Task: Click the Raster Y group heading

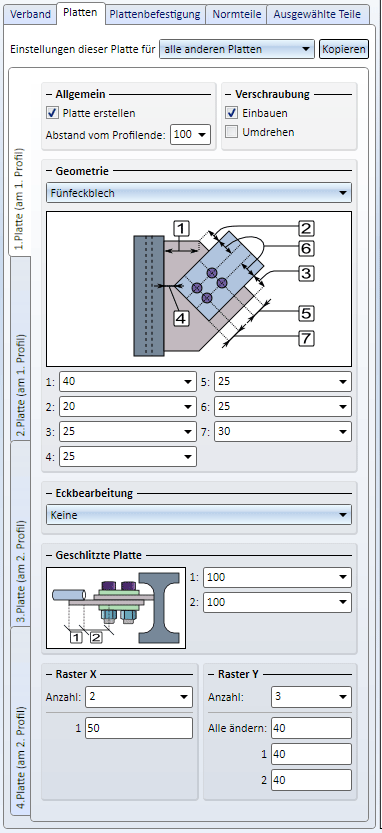Action: (238, 674)
